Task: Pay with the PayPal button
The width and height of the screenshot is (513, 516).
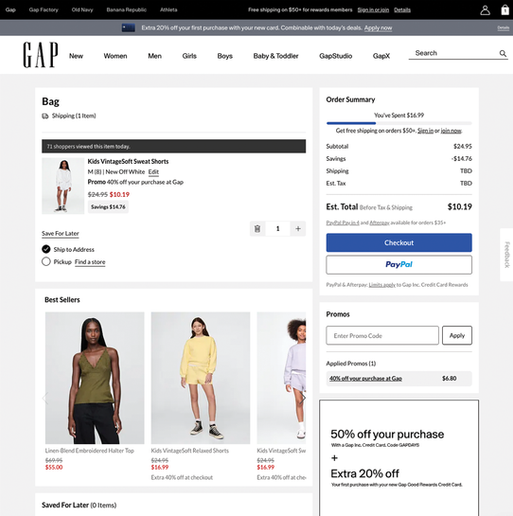Action: tap(399, 265)
